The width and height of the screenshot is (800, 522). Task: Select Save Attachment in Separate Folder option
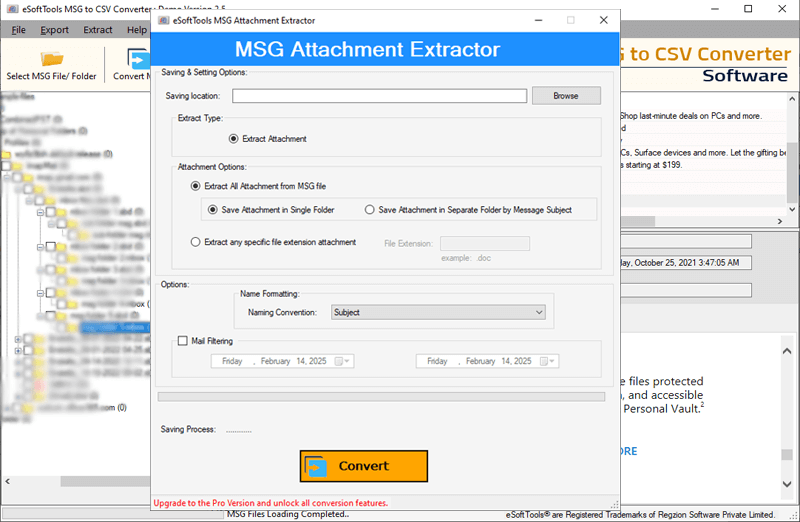pyautogui.click(x=370, y=210)
